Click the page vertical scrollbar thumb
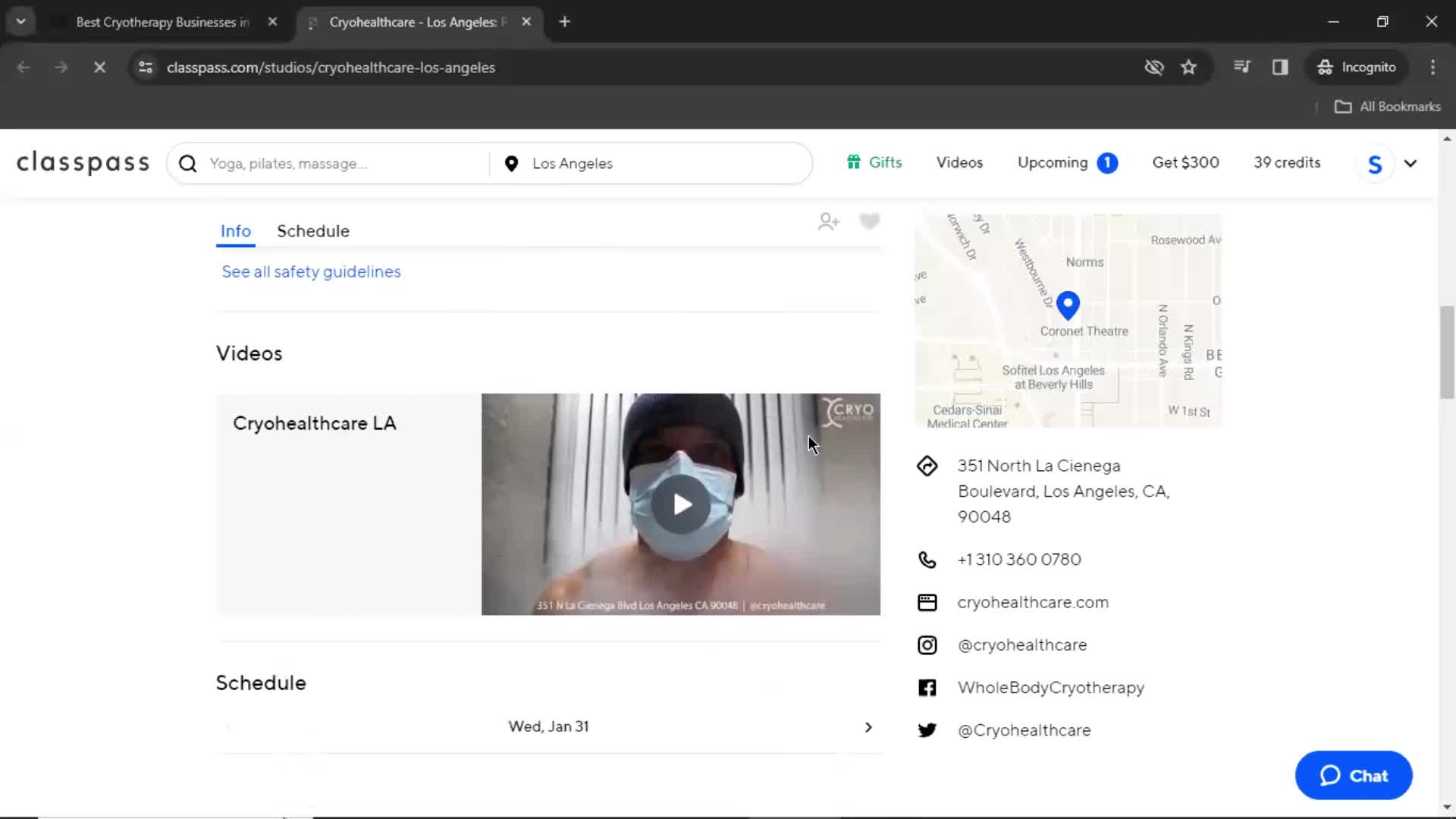 pyautogui.click(x=1447, y=353)
